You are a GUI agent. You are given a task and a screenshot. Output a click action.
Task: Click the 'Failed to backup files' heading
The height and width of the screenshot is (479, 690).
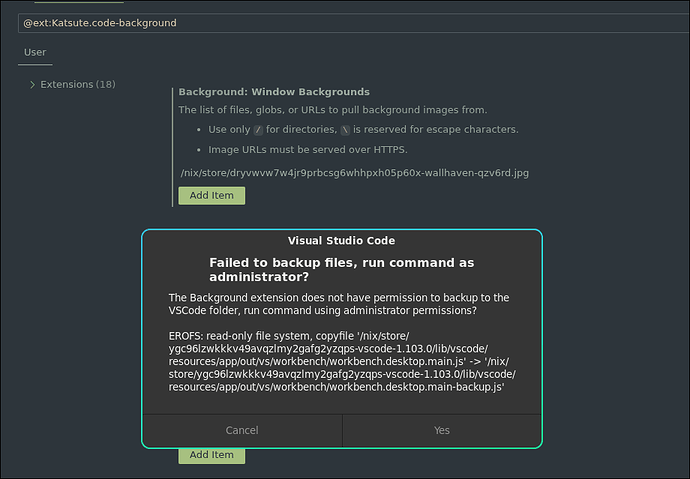(x=341, y=270)
